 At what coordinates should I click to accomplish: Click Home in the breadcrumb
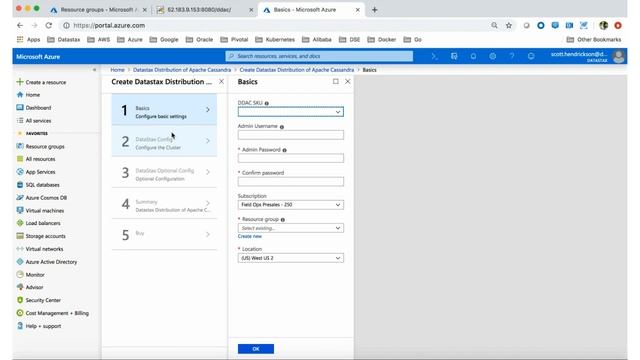coord(118,70)
